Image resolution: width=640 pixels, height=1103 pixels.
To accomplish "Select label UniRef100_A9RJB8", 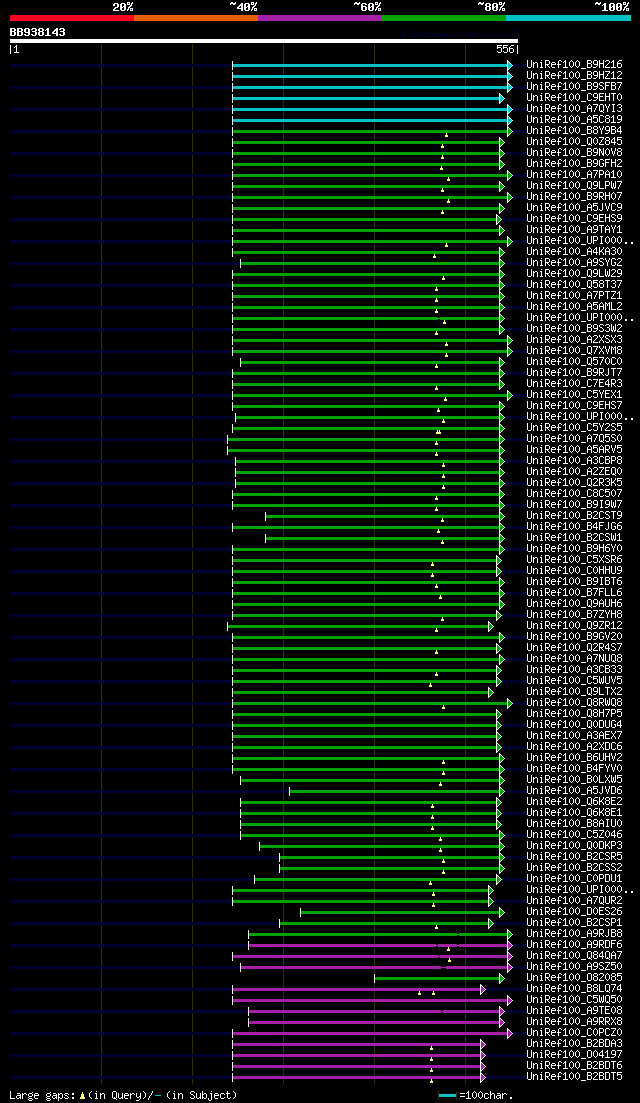I will coord(574,933).
